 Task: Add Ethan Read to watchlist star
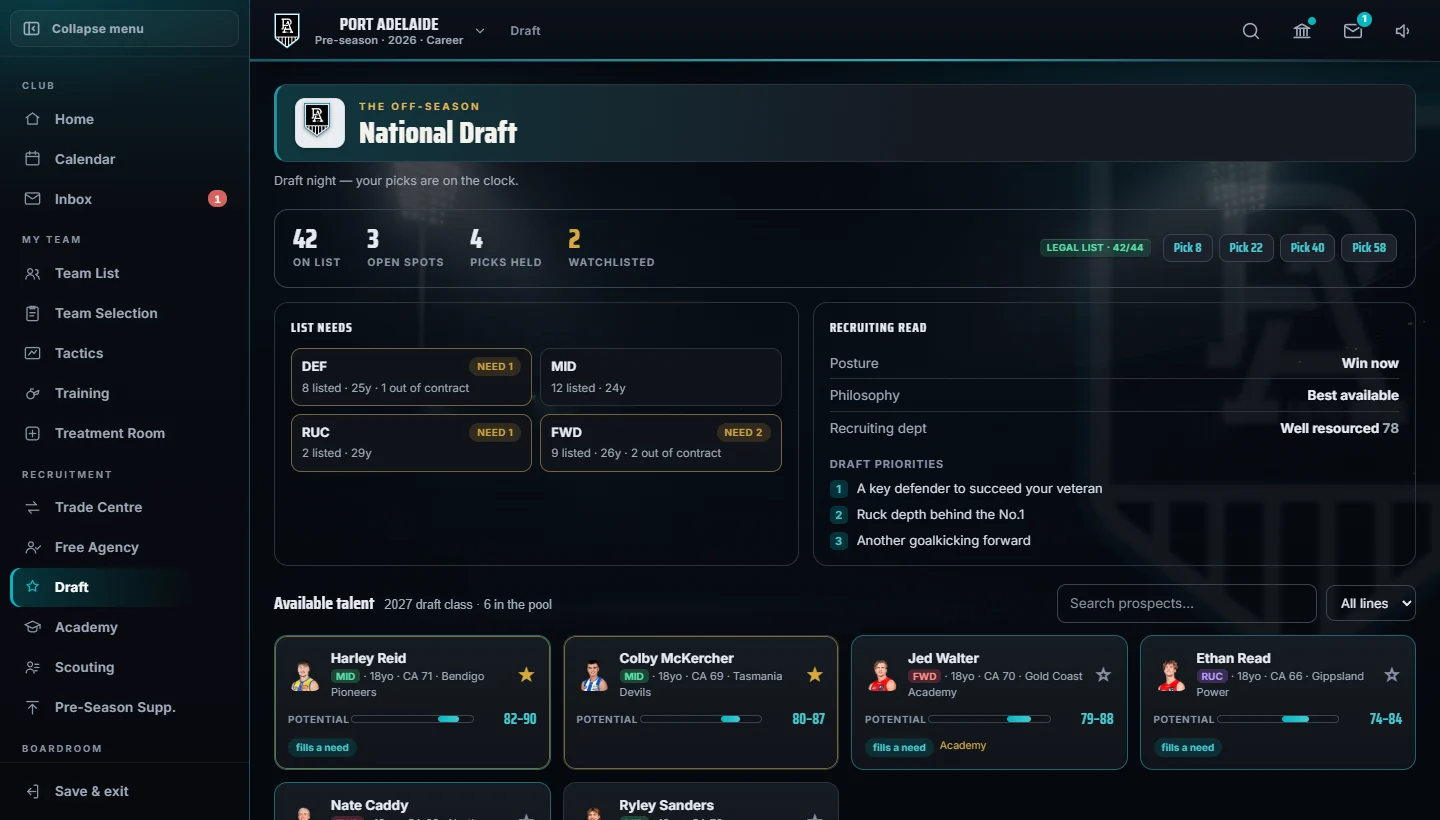pyautogui.click(x=1391, y=675)
